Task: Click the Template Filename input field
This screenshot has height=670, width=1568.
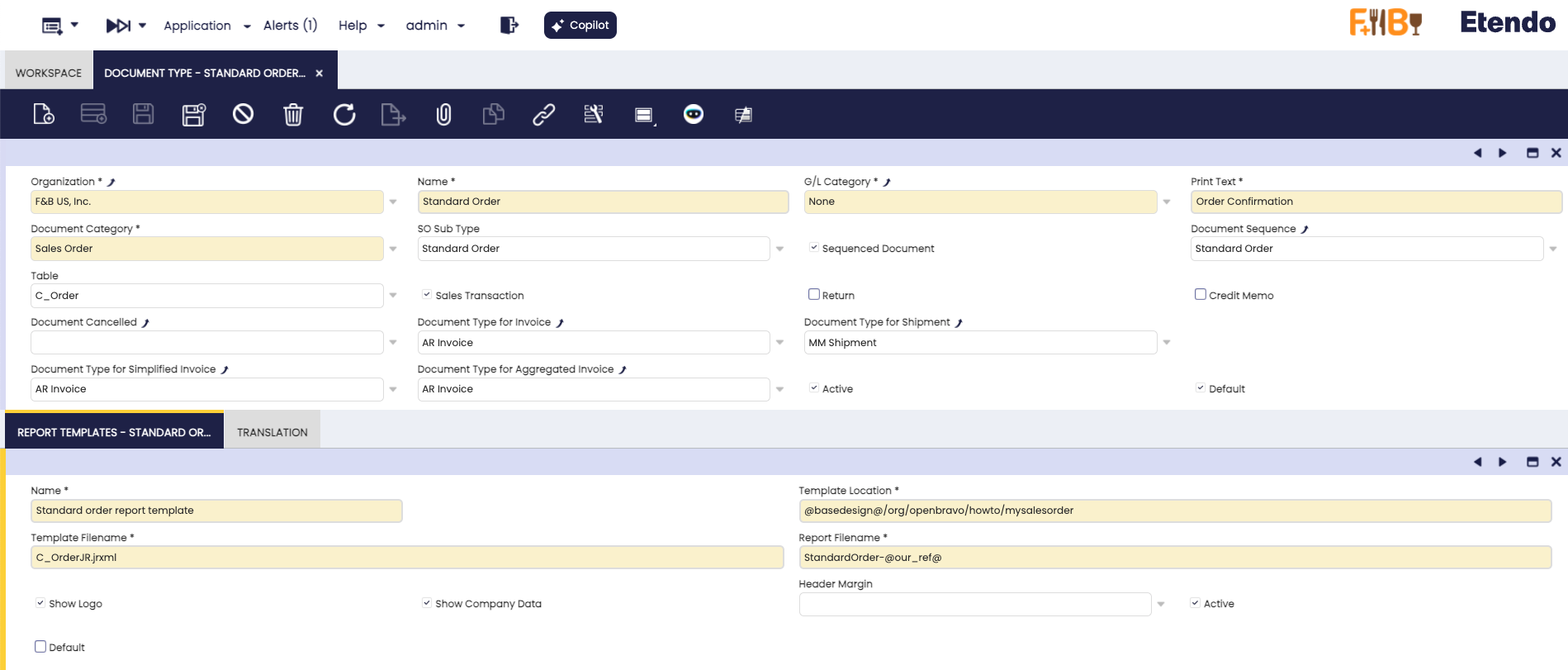Action: pos(406,558)
